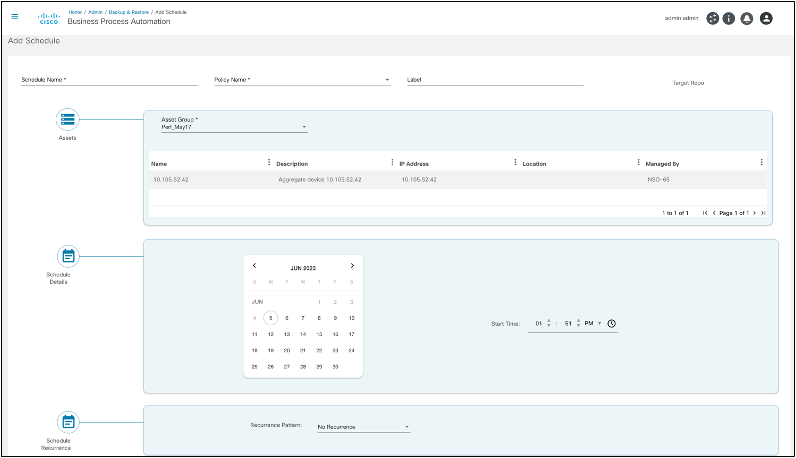The height and width of the screenshot is (458, 796).
Task: Open the clock time picker icon
Action: [x=612, y=323]
